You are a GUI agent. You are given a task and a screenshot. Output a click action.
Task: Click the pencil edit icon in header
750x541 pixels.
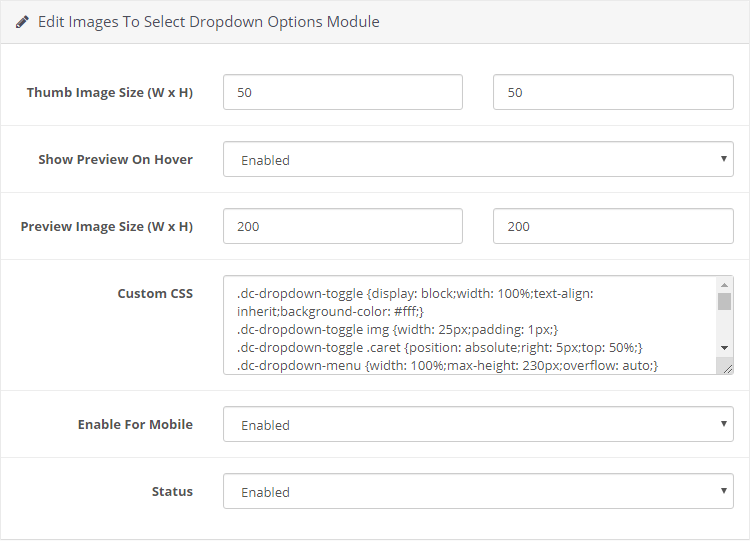(22, 22)
